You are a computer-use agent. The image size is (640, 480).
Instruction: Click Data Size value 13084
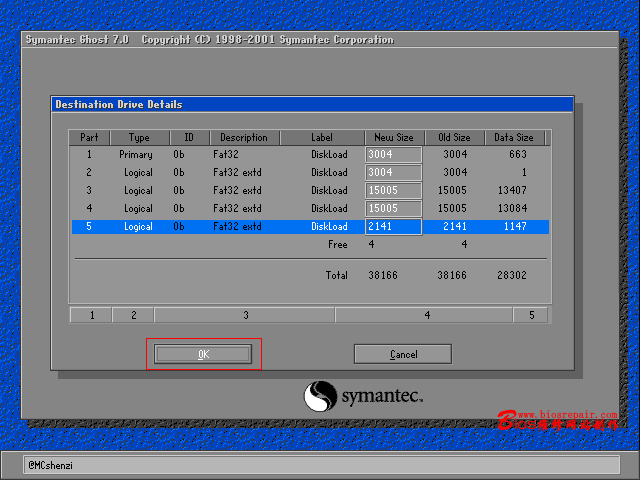[512, 208]
